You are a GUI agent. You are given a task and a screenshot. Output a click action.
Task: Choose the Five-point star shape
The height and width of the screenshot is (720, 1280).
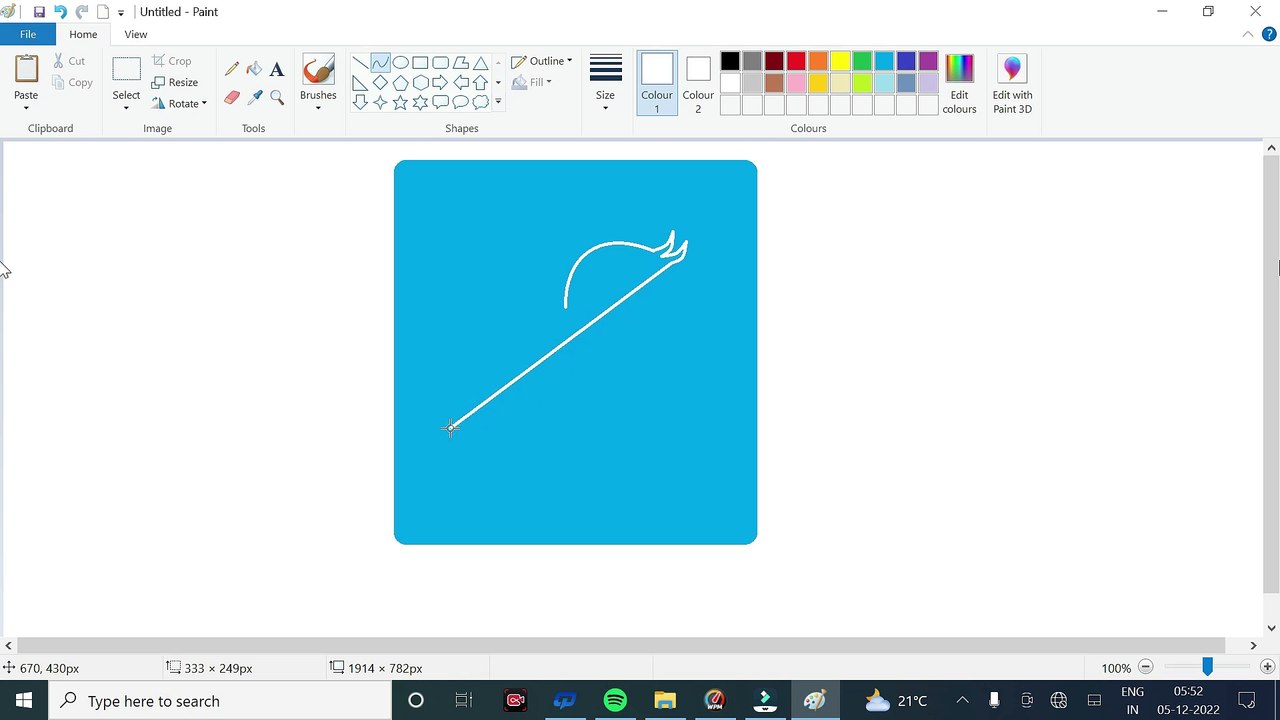(x=400, y=102)
